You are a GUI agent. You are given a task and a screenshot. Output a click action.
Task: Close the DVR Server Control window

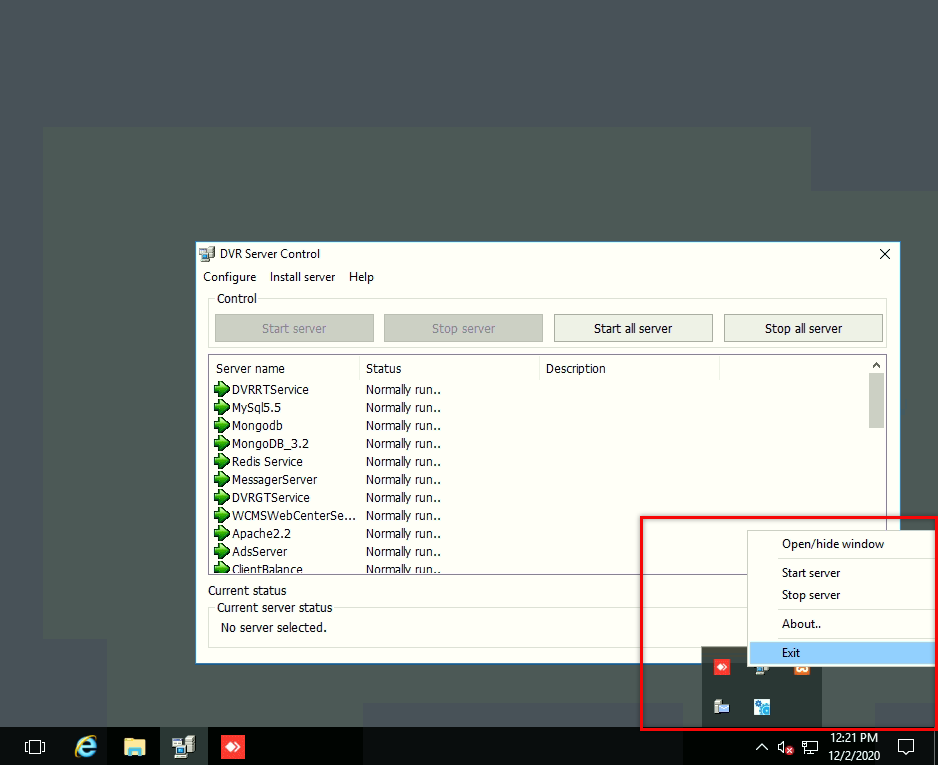coord(885,254)
